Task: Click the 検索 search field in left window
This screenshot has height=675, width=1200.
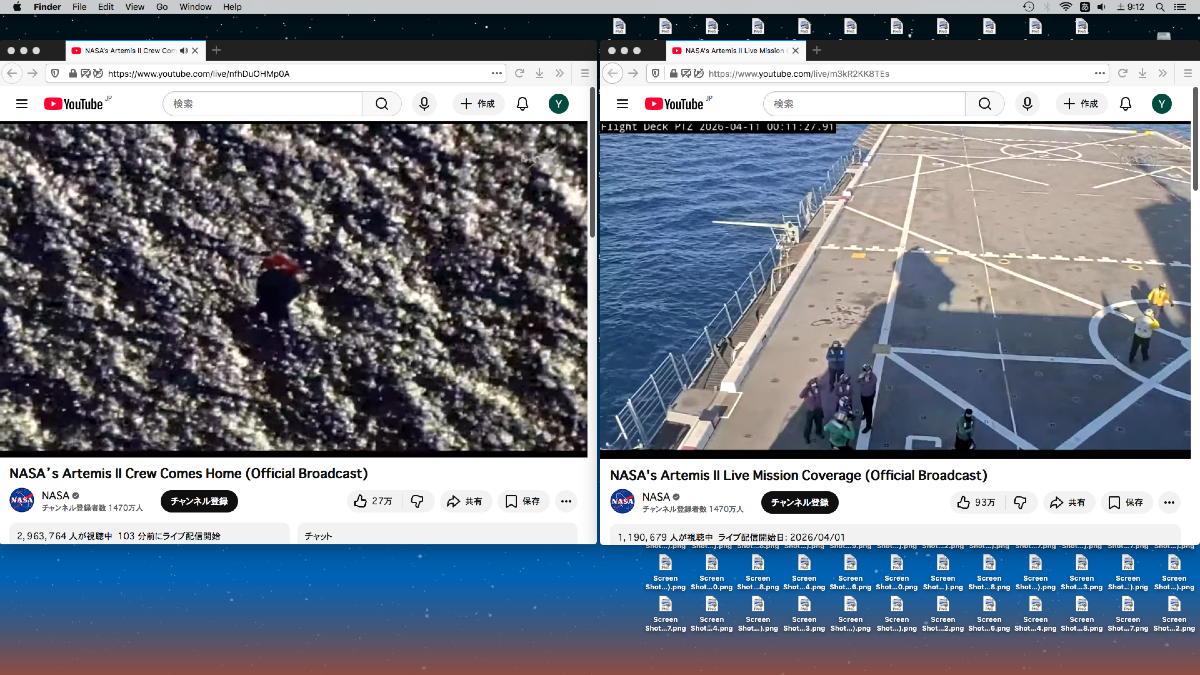Action: (263, 104)
